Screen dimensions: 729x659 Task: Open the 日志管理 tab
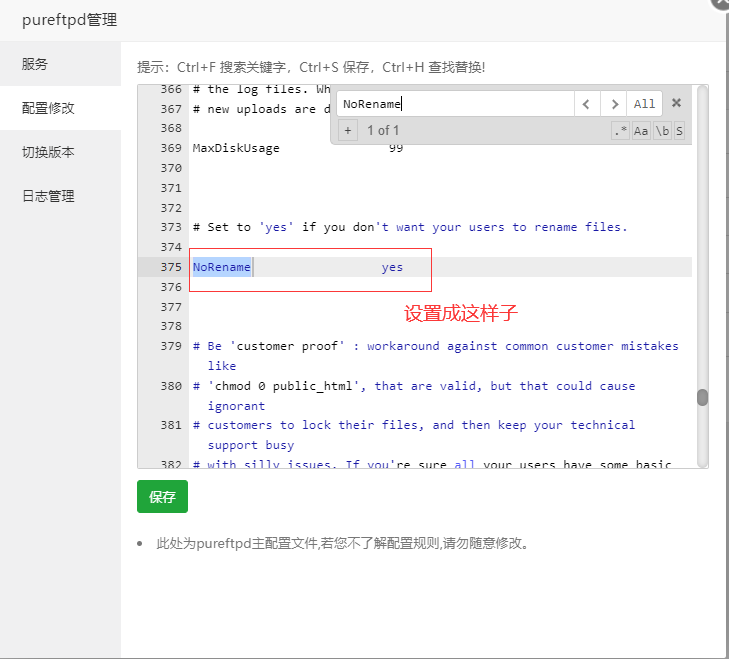[60, 196]
